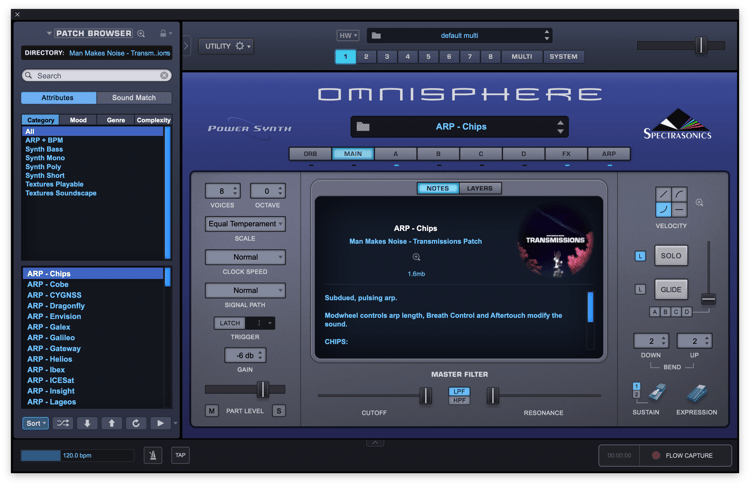Collapse the patch browser side arrow

[x=186, y=46]
